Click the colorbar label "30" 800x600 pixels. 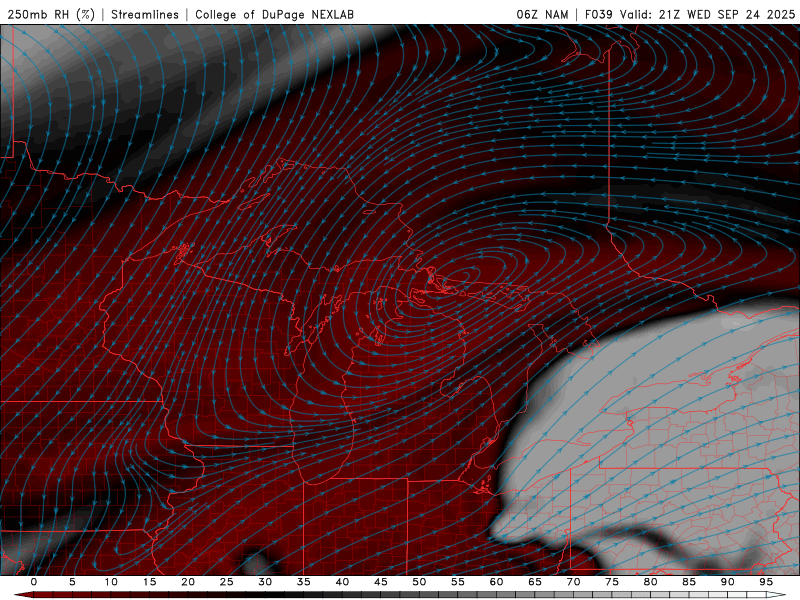click(x=265, y=582)
